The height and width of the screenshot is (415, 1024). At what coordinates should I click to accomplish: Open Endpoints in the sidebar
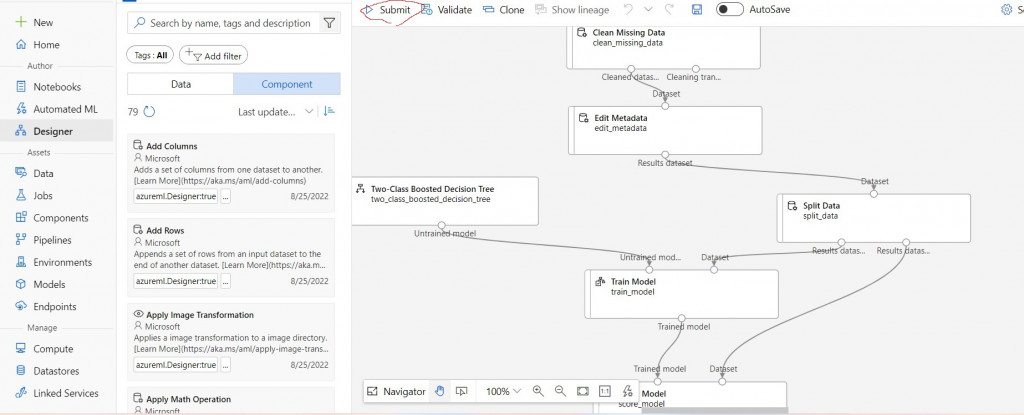pyautogui.click(x=46, y=307)
